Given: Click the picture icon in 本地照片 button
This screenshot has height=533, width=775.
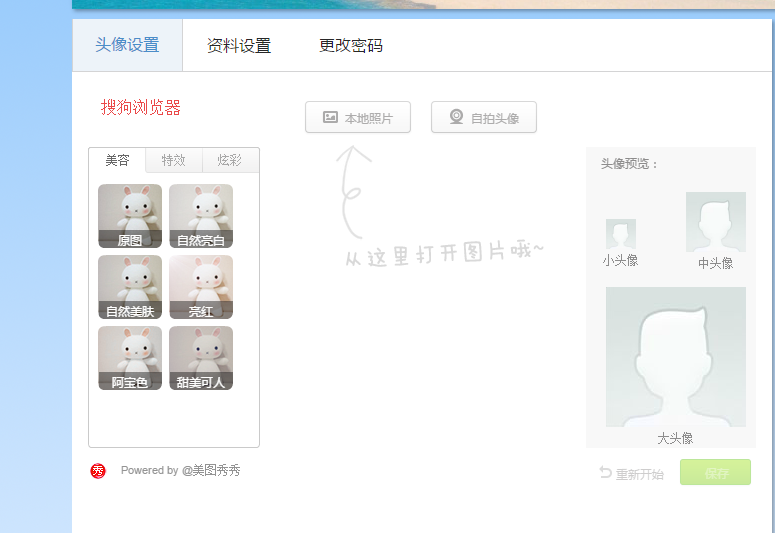Looking at the screenshot, I should (330, 117).
